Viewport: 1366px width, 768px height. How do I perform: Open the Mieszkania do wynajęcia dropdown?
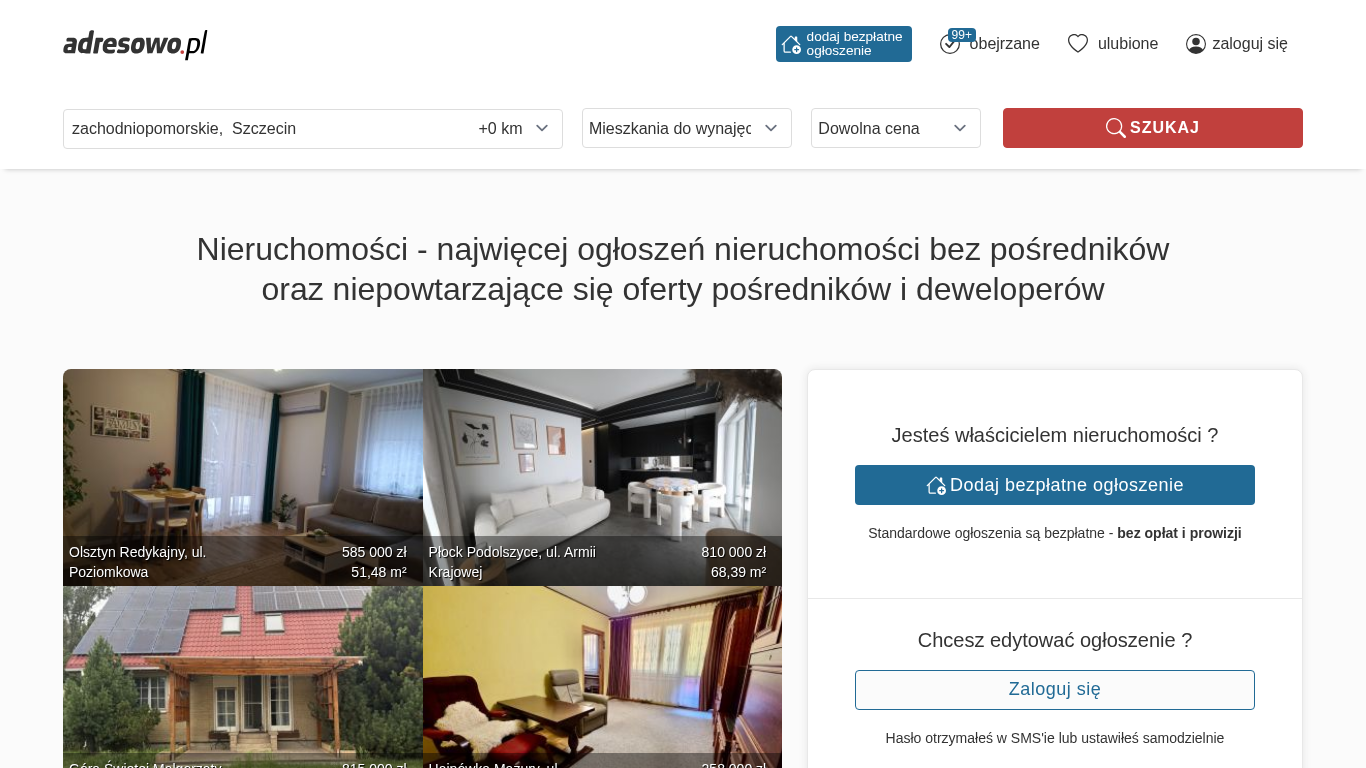(x=687, y=128)
